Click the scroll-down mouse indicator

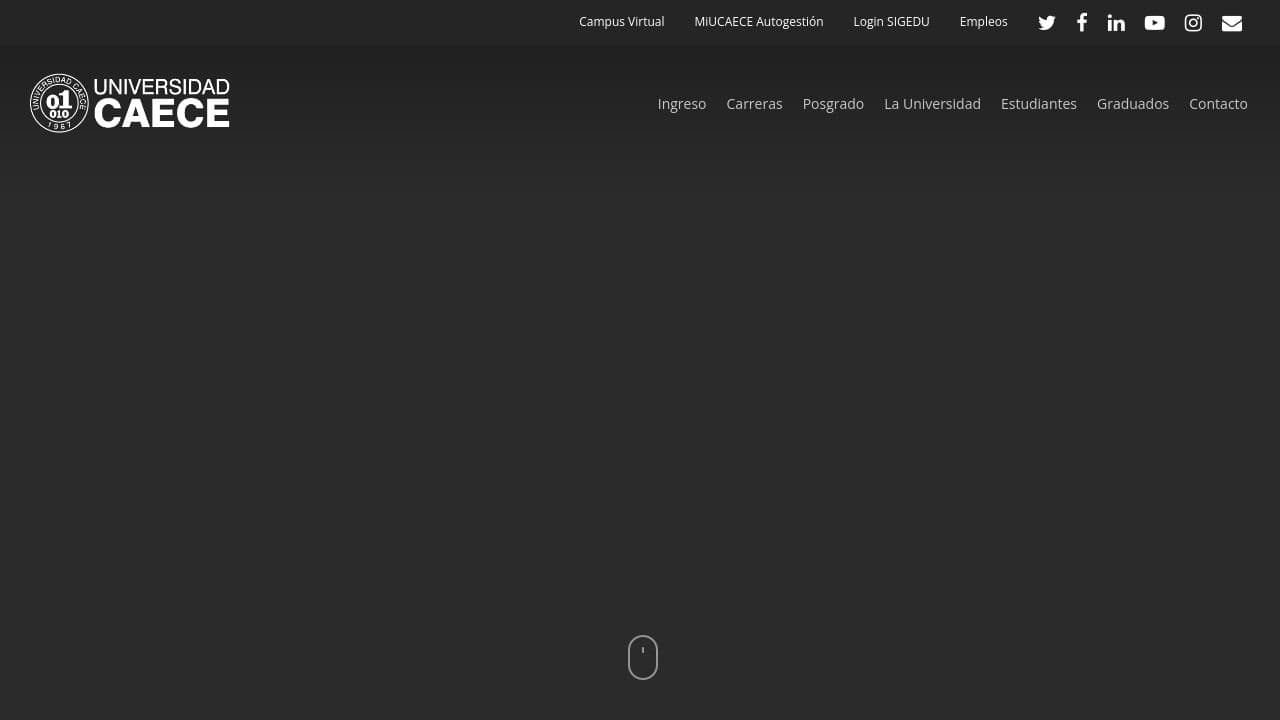642,657
